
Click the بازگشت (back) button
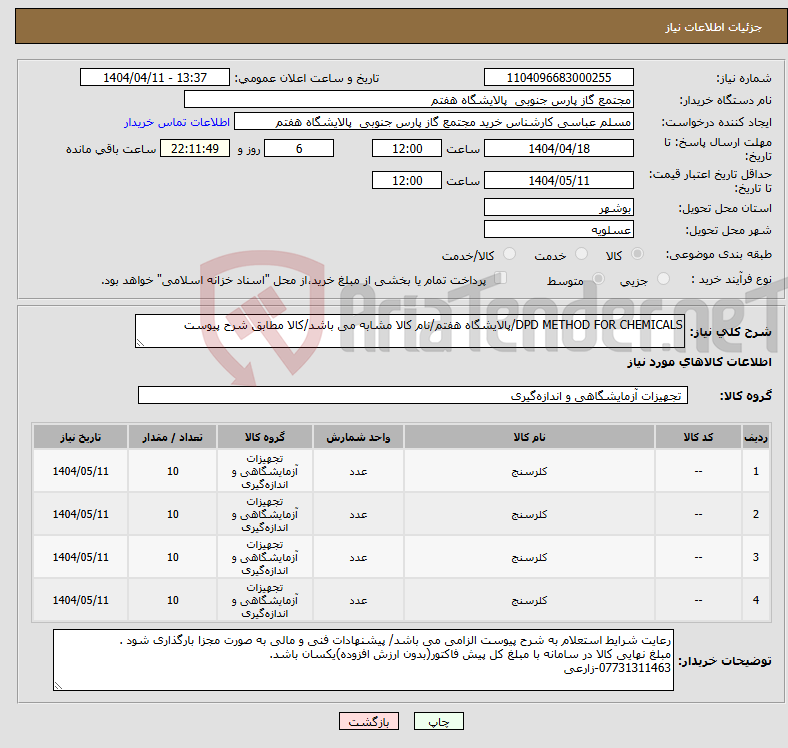pos(369,721)
